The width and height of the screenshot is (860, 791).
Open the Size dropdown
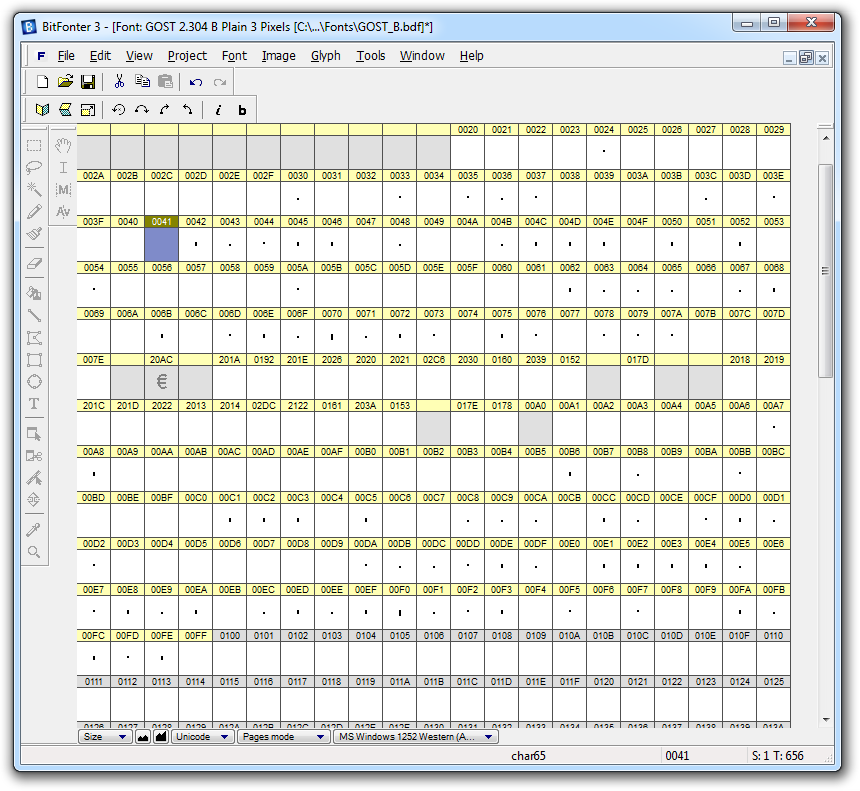point(105,737)
